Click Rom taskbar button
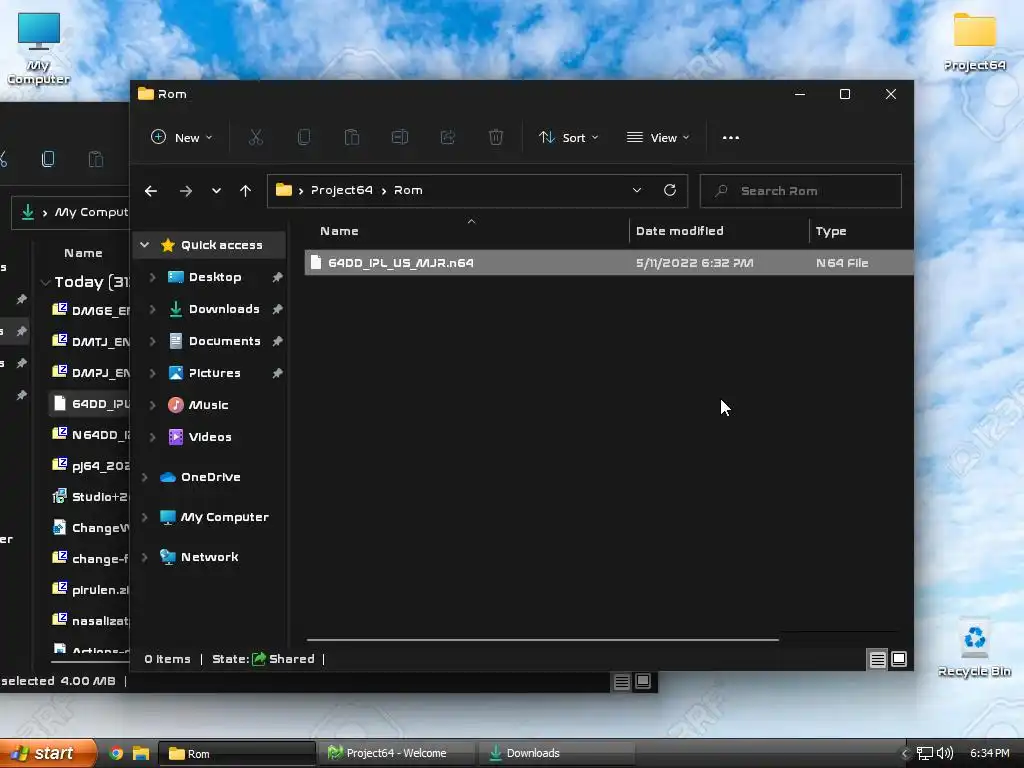The image size is (1024, 768). click(x=237, y=753)
